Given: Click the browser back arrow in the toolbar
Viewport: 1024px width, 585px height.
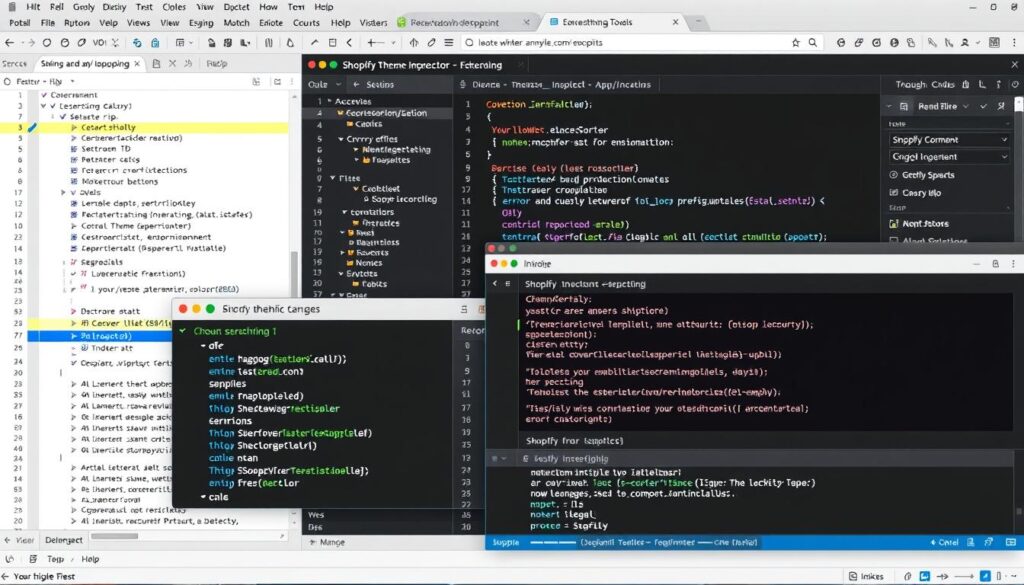Looking at the screenshot, I should (x=9, y=42).
